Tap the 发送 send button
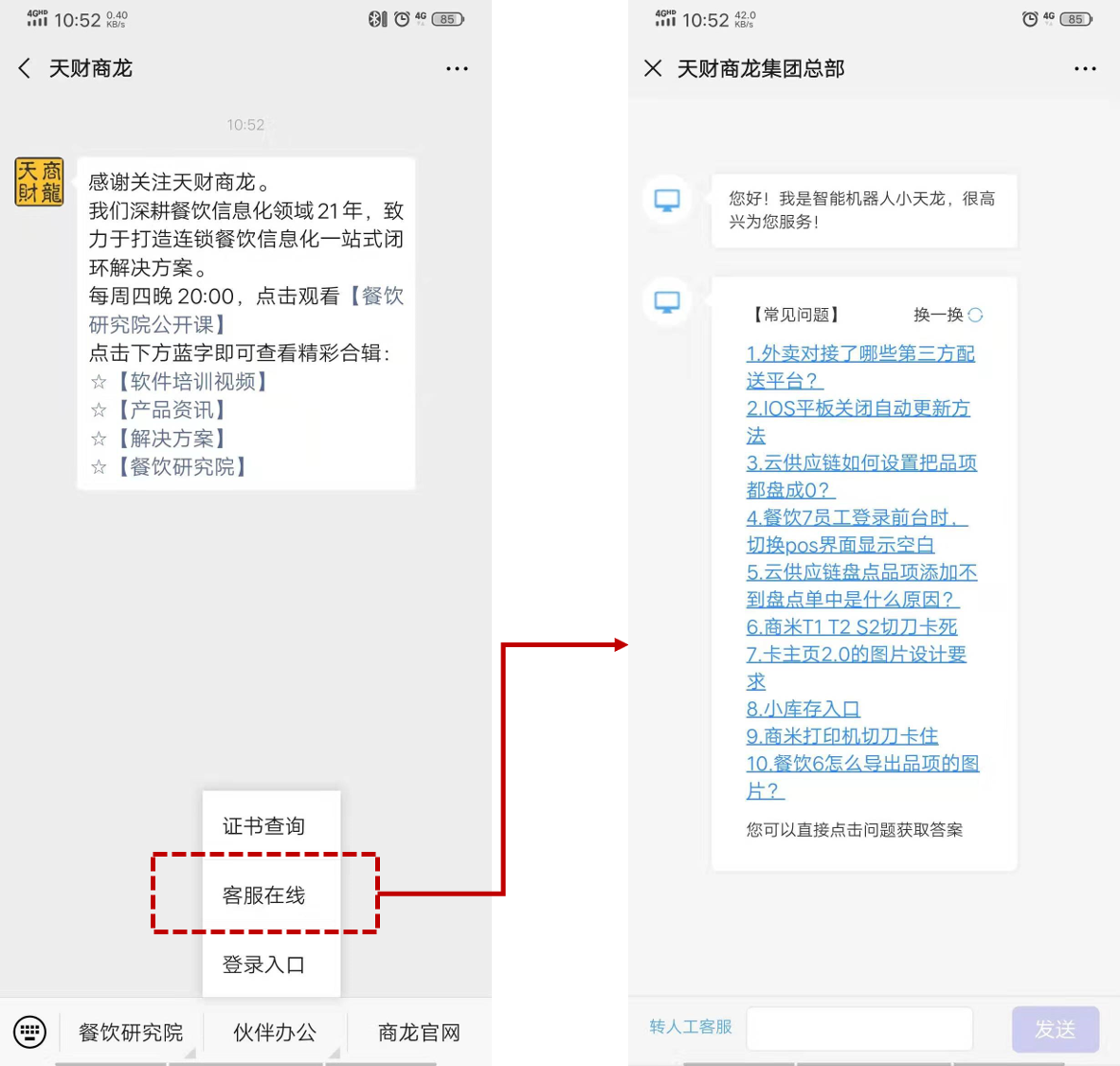Screen dimensions: 1120x1066 [x=1055, y=1029]
